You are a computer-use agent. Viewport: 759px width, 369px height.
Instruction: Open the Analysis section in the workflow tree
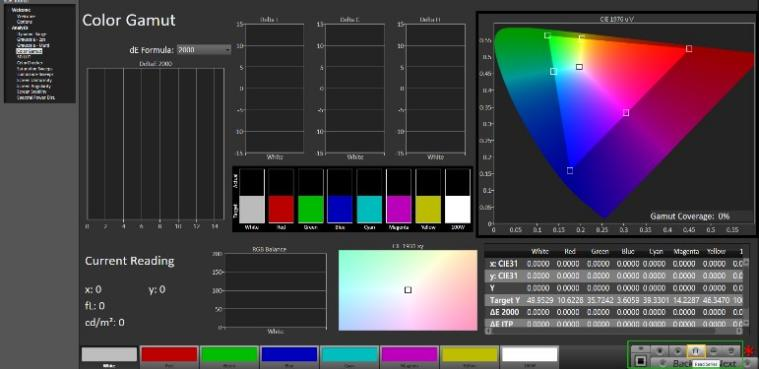pyautogui.click(x=20, y=28)
